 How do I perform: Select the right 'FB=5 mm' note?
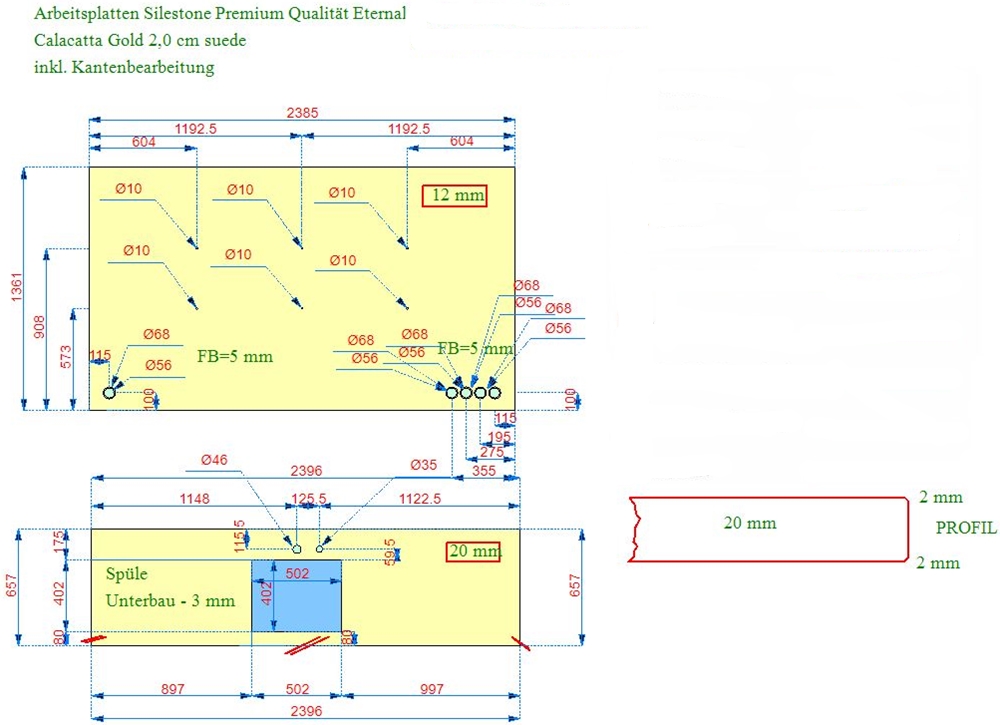point(476,348)
